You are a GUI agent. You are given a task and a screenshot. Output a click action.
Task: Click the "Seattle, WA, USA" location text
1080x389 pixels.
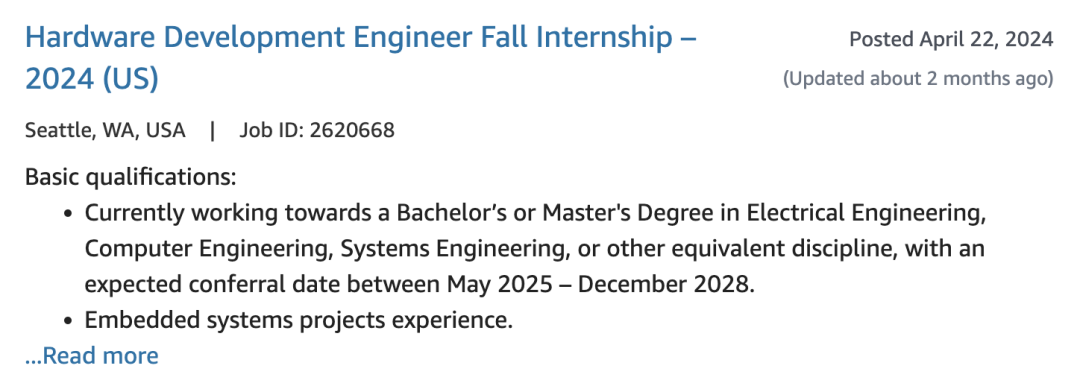(105, 130)
